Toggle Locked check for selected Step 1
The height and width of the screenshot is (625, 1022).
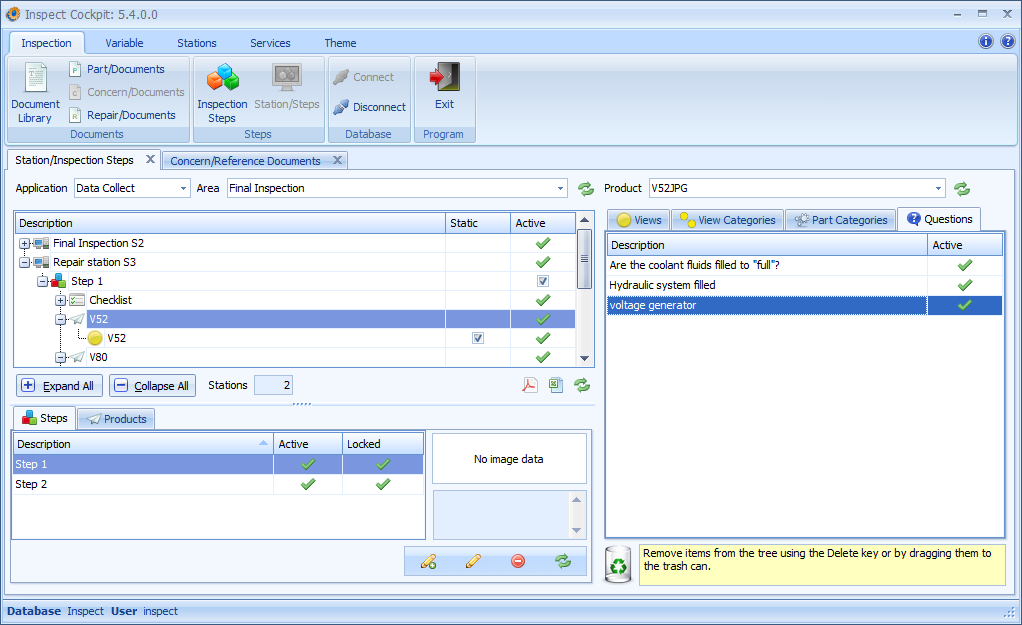point(383,464)
